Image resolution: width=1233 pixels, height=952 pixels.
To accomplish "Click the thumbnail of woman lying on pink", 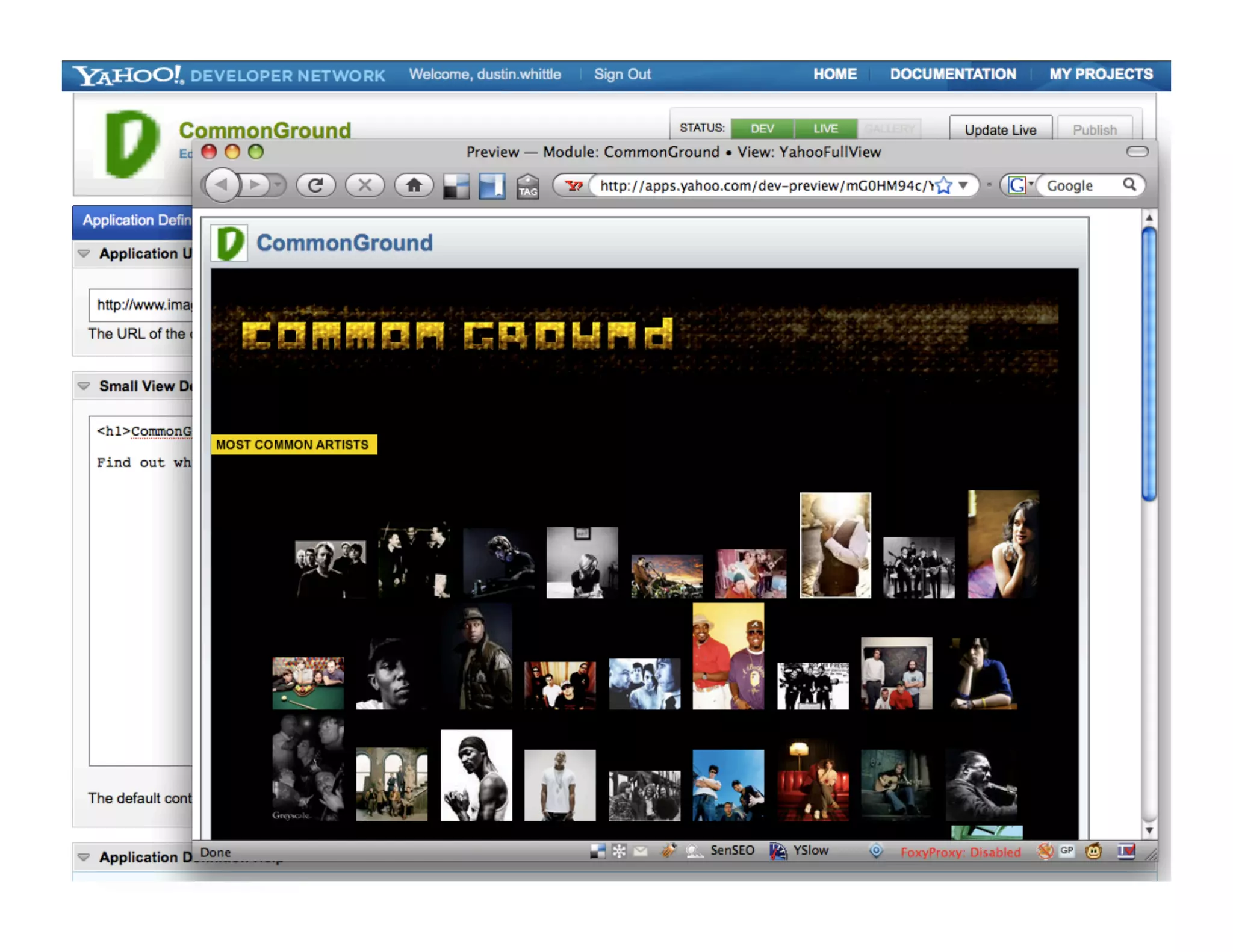I will 1003,544.
